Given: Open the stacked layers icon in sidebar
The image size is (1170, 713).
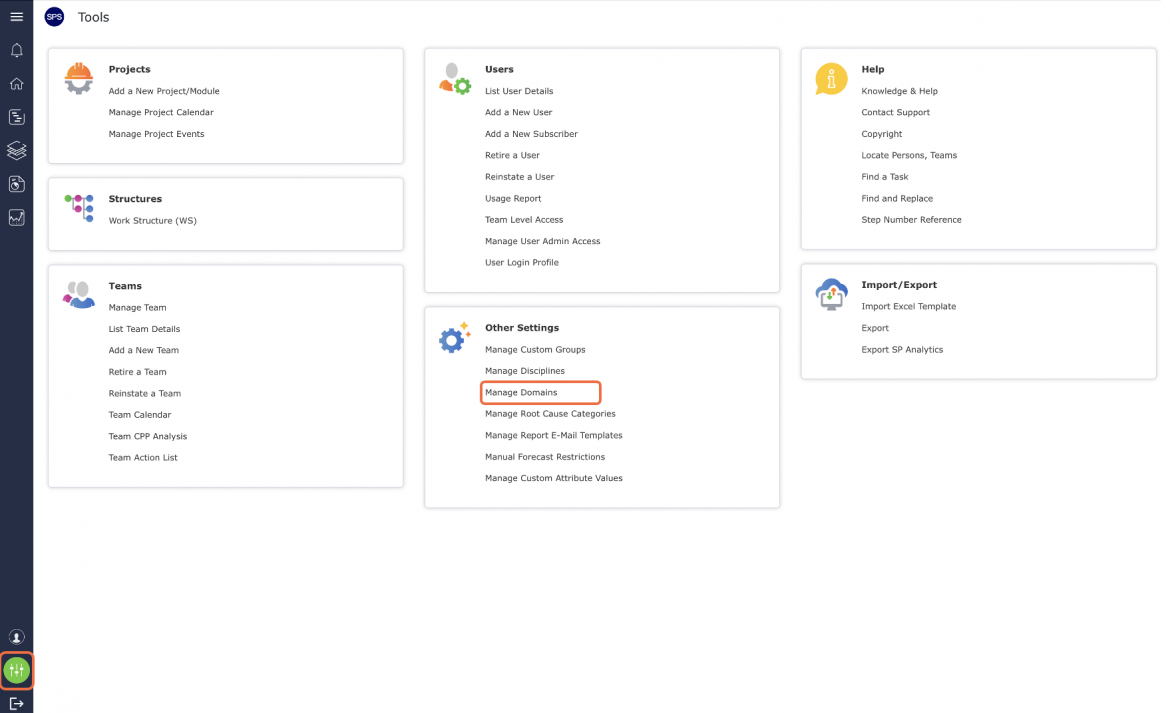Looking at the screenshot, I should click(x=16, y=150).
